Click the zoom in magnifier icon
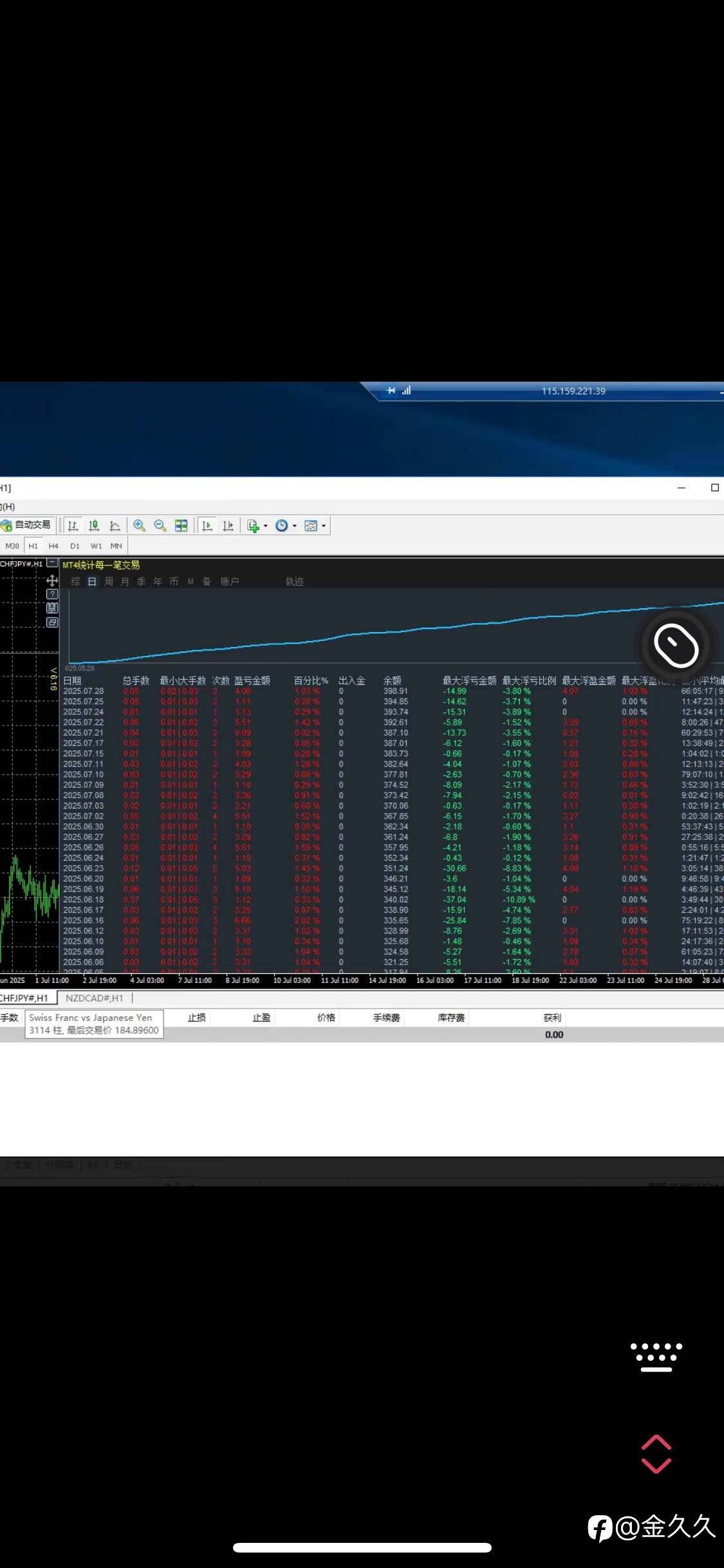Viewport: 724px width, 1568px height. [139, 526]
